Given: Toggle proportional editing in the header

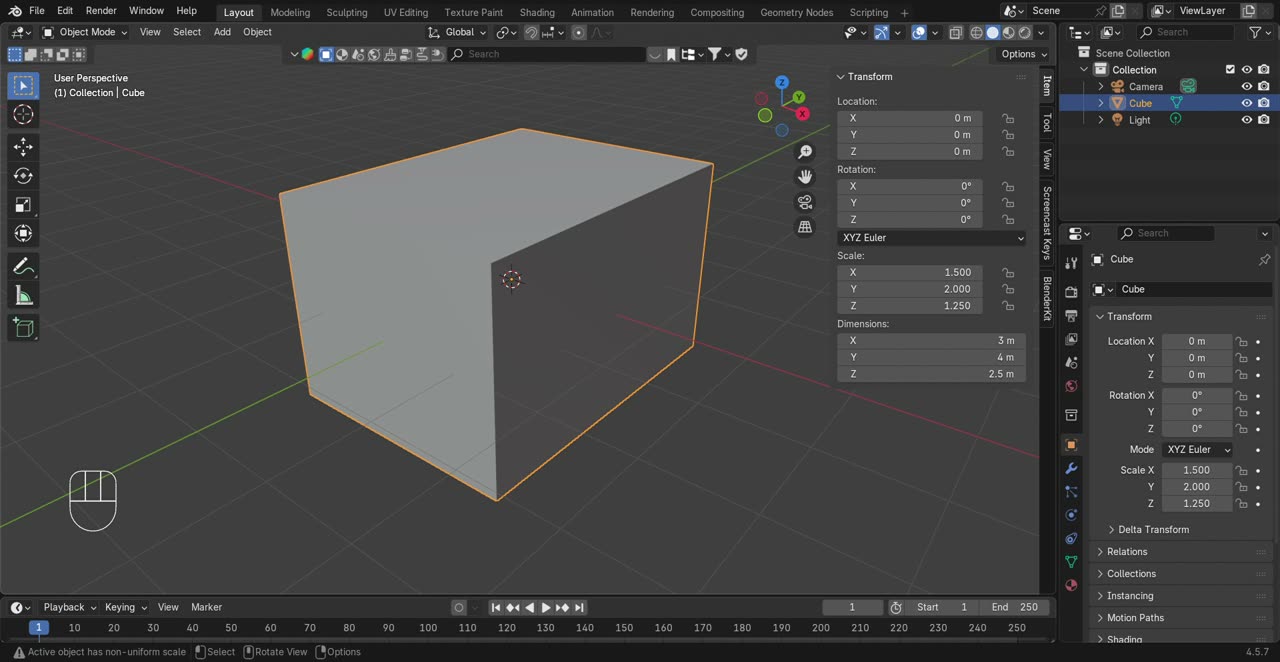Looking at the screenshot, I should coord(577,32).
